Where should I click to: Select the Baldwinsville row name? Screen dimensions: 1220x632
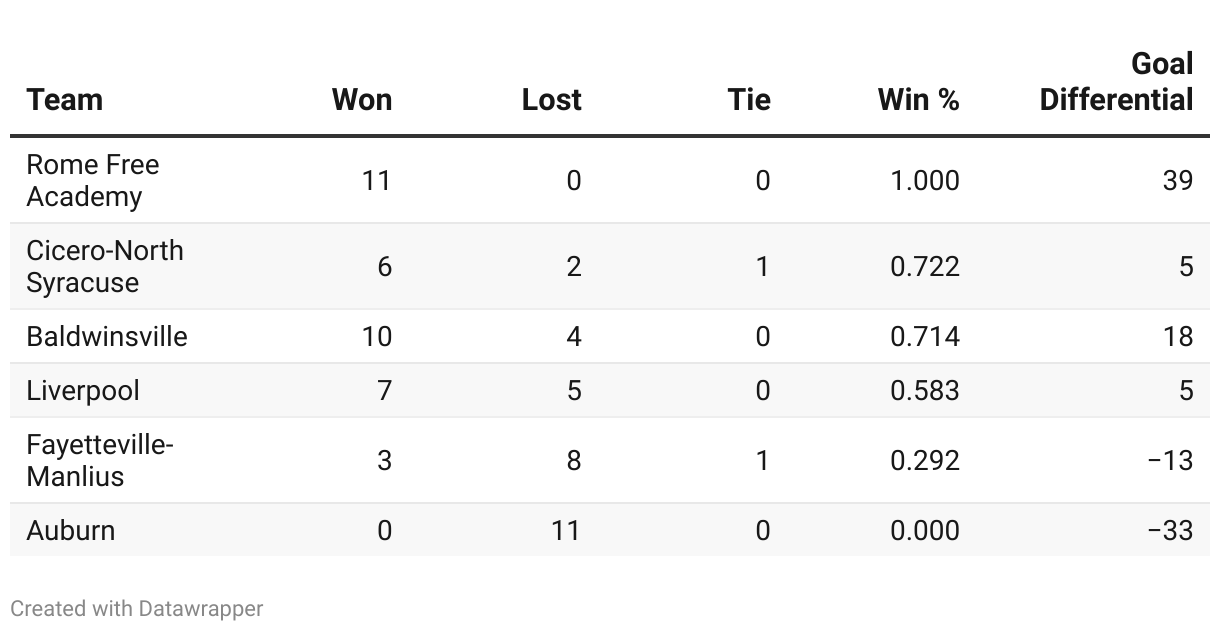tap(107, 336)
